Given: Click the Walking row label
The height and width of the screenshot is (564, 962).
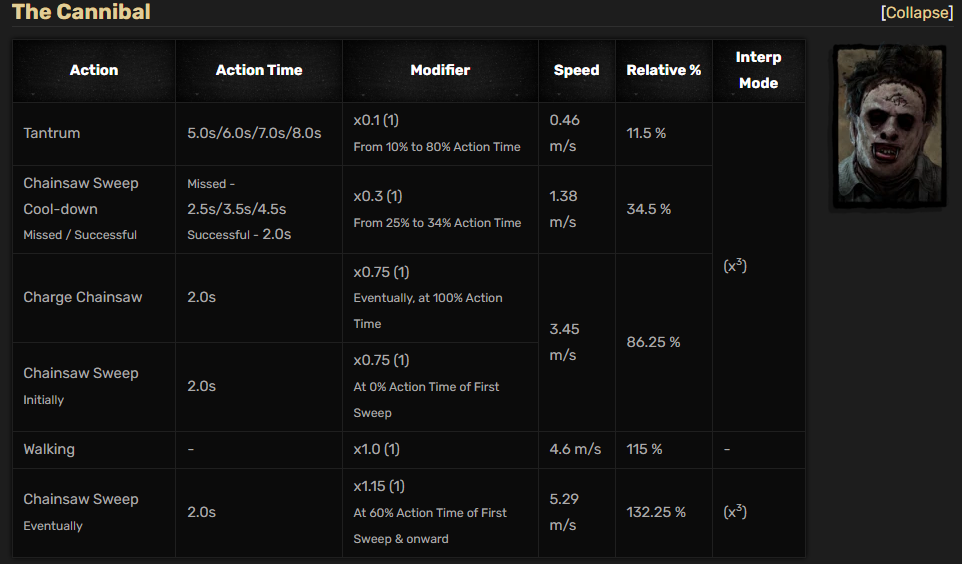Looking at the screenshot, I should click(49, 449).
